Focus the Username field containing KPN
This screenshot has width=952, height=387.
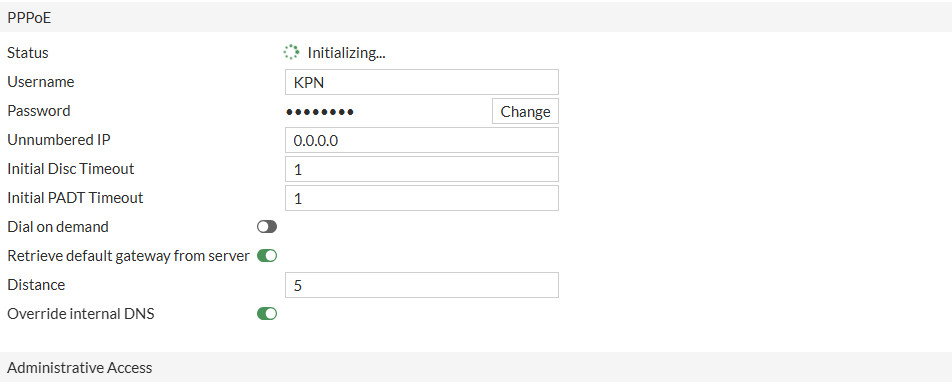click(x=421, y=82)
